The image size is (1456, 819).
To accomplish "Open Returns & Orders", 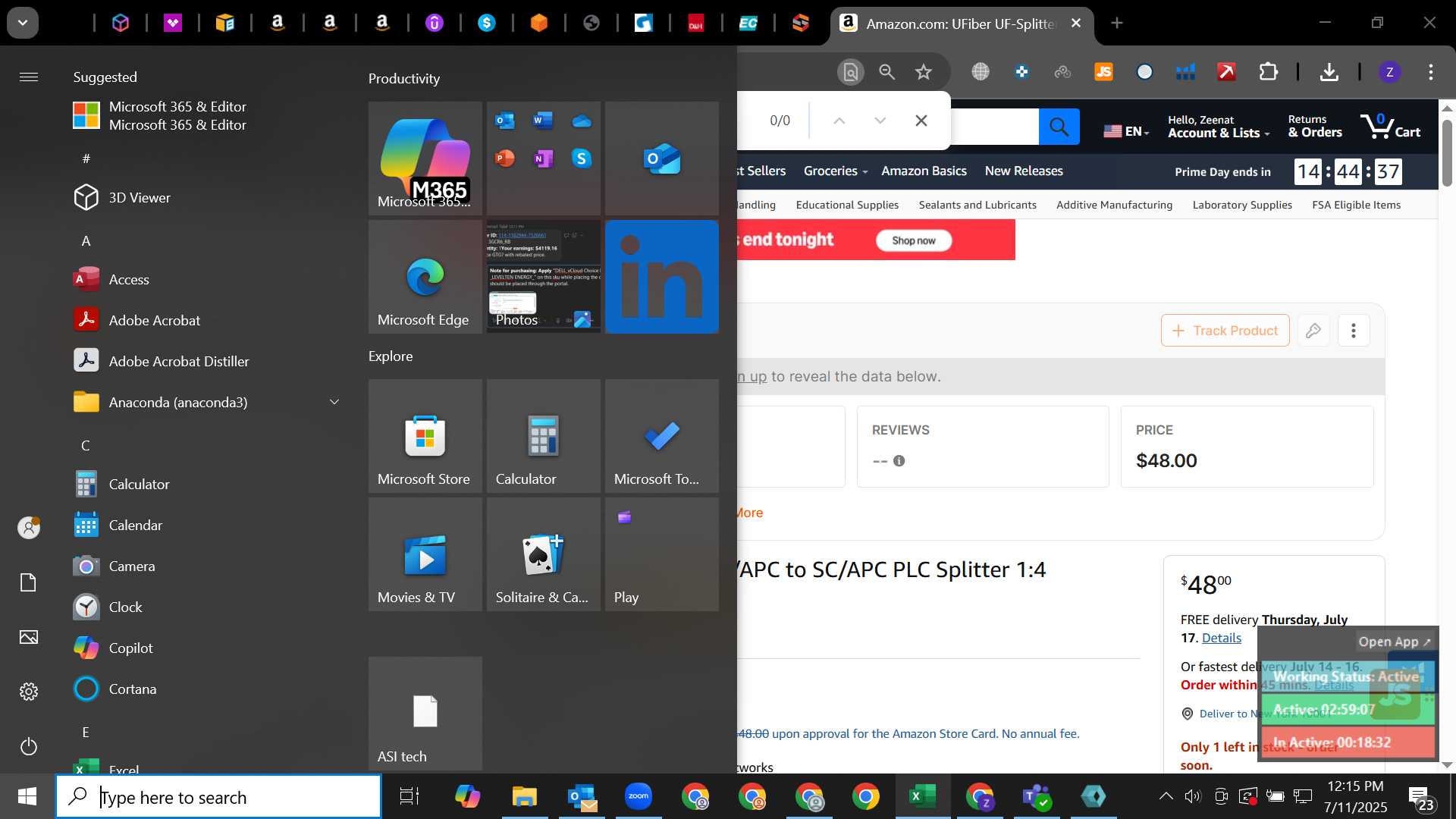I will tap(1315, 127).
